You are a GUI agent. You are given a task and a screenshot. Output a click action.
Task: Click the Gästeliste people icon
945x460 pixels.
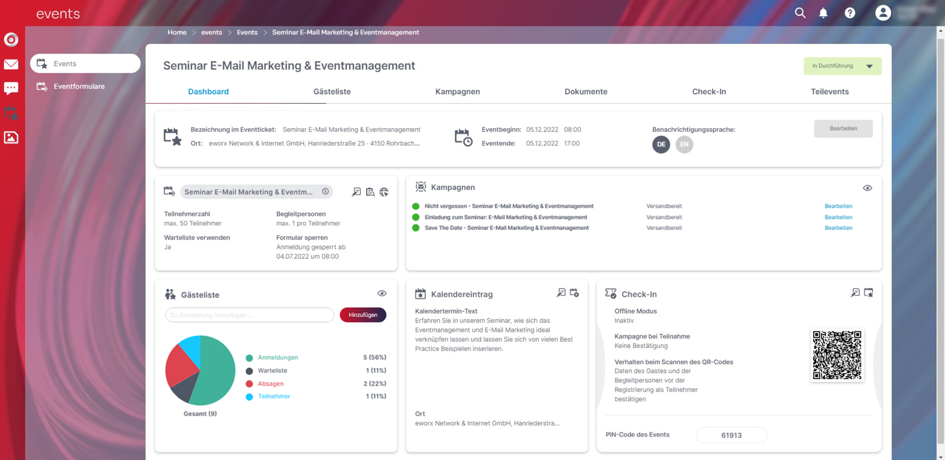click(x=170, y=294)
